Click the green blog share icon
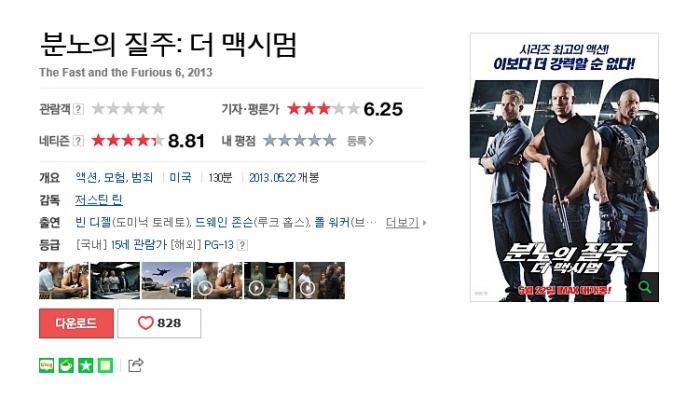This screenshot has height=412, width=700. tap(46, 365)
